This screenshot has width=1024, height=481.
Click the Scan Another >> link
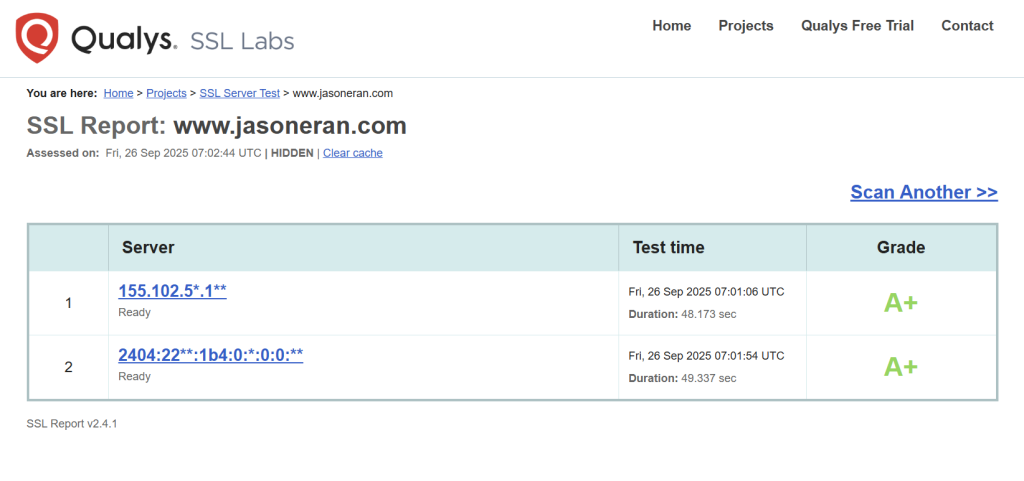924,192
